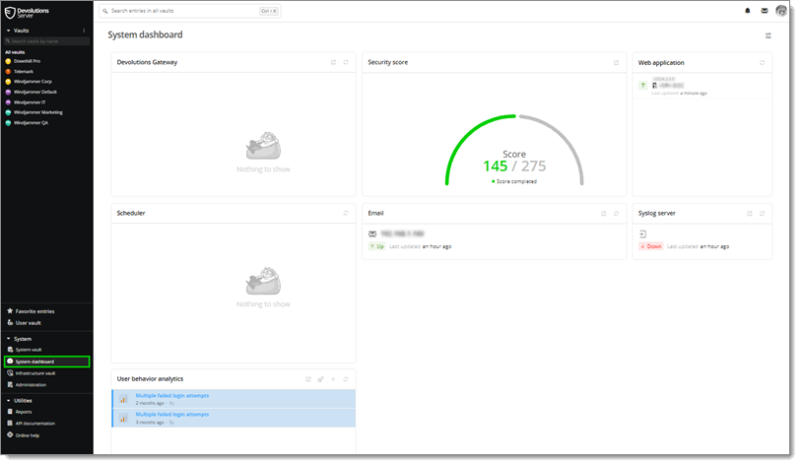Collapse the Vaults section
Screen dimensions: 800x465
pyautogui.click(x=8, y=31)
